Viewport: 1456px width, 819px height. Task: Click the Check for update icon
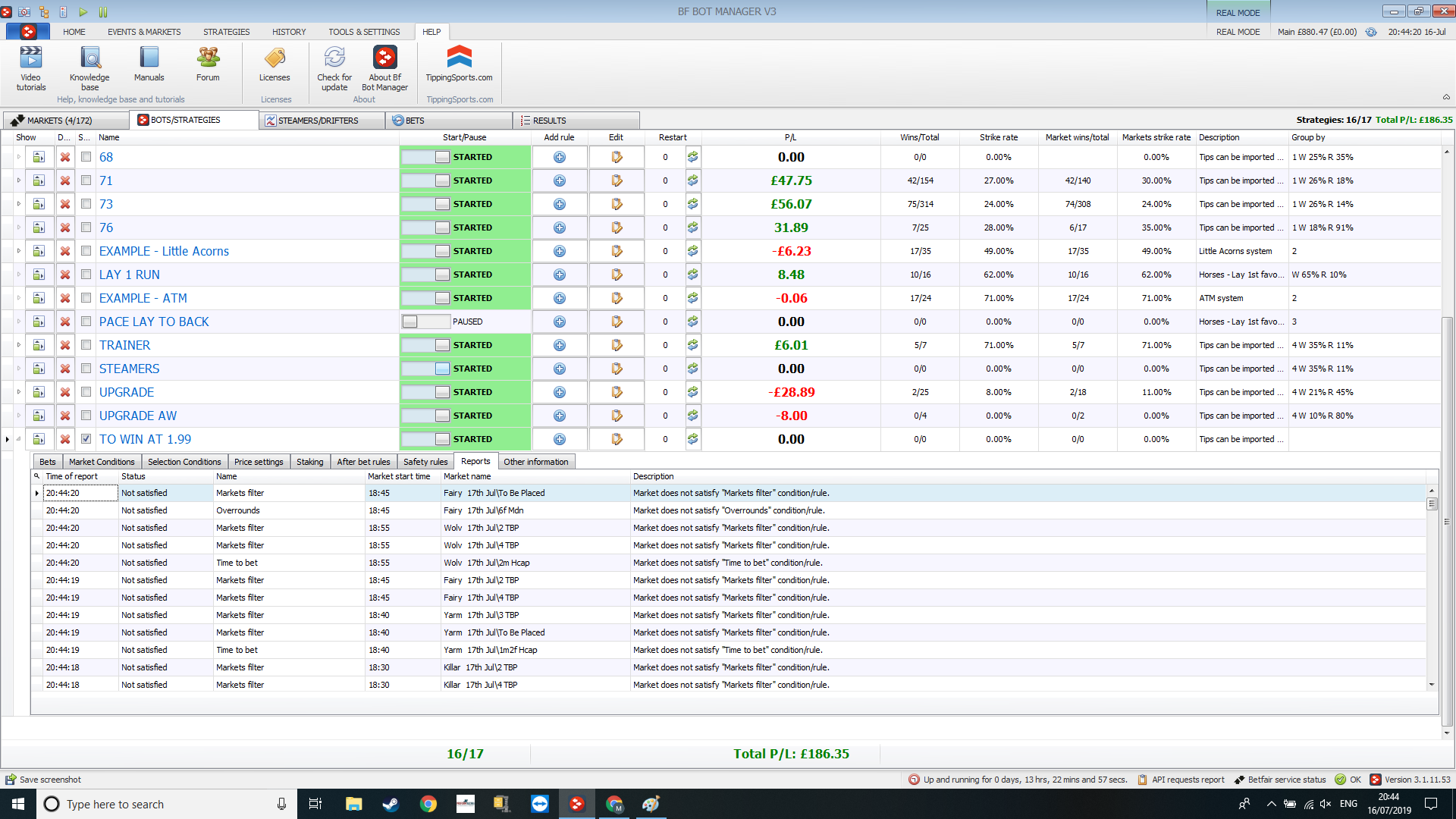(x=334, y=68)
